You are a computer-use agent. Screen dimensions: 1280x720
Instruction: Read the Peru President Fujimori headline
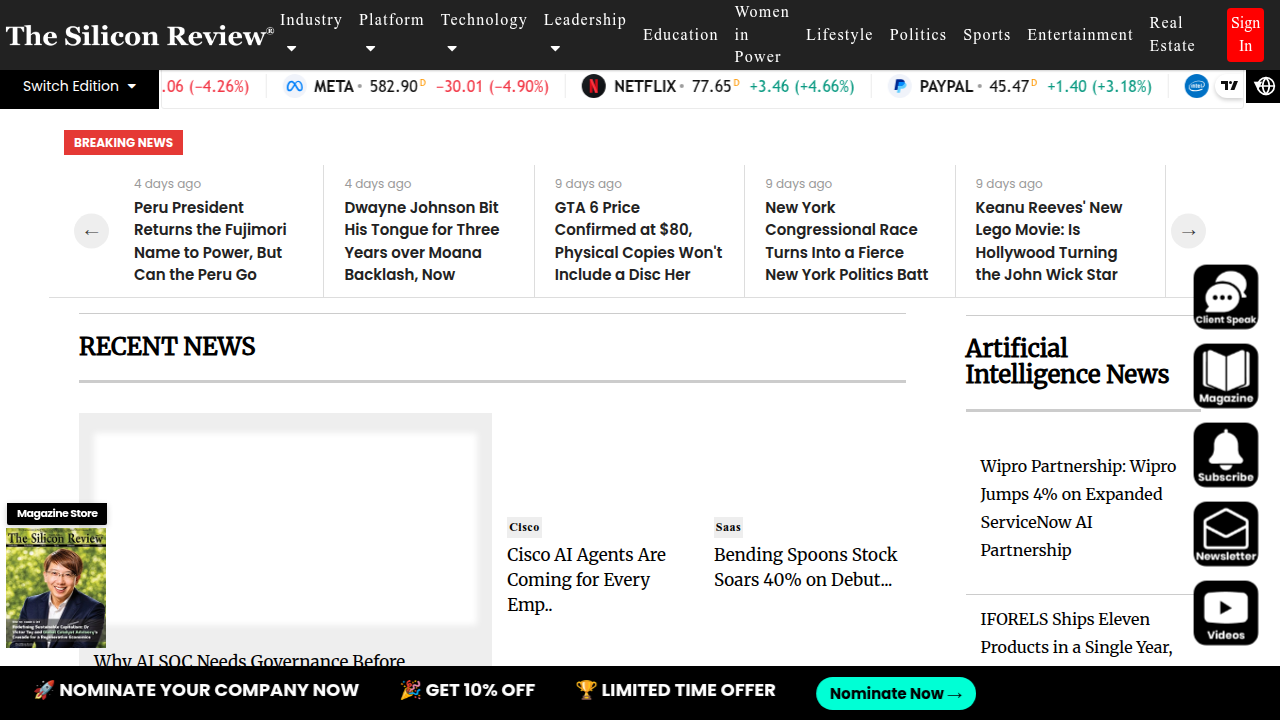click(211, 241)
